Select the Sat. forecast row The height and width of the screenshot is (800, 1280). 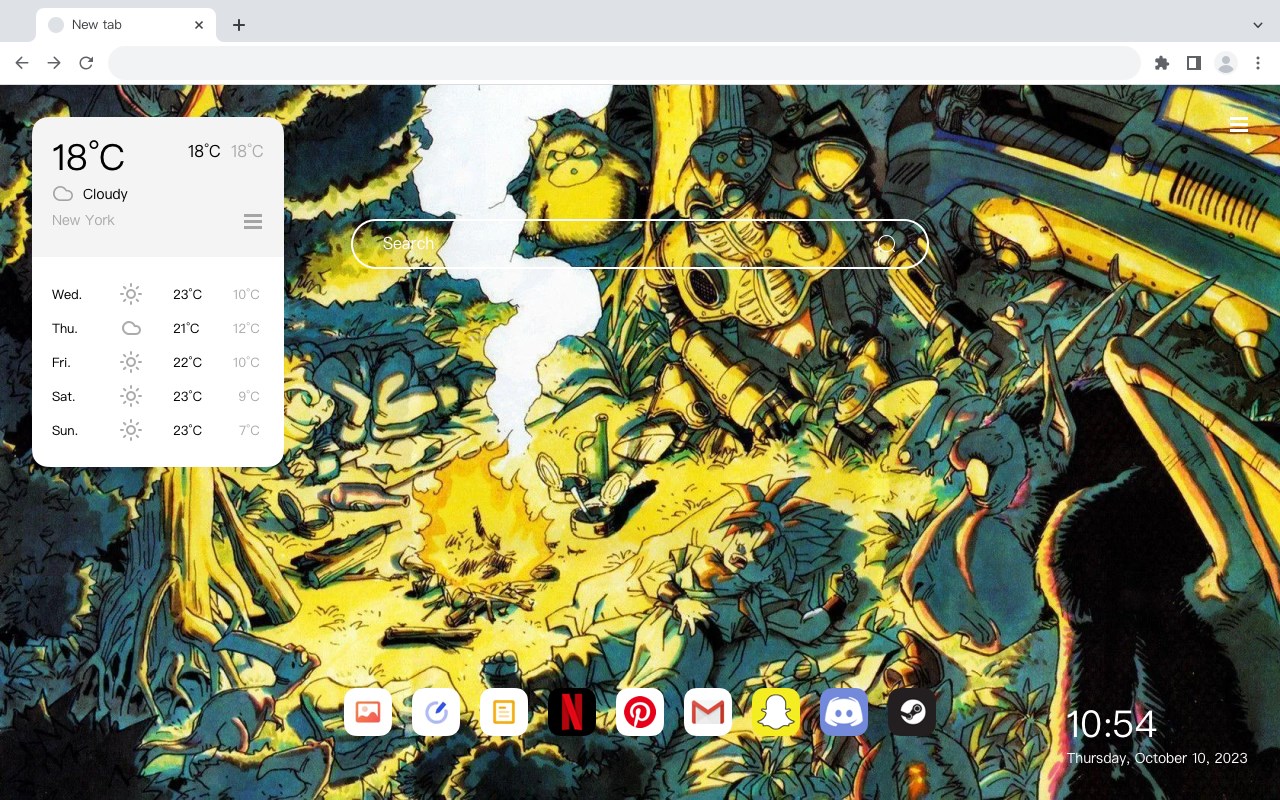[x=158, y=396]
